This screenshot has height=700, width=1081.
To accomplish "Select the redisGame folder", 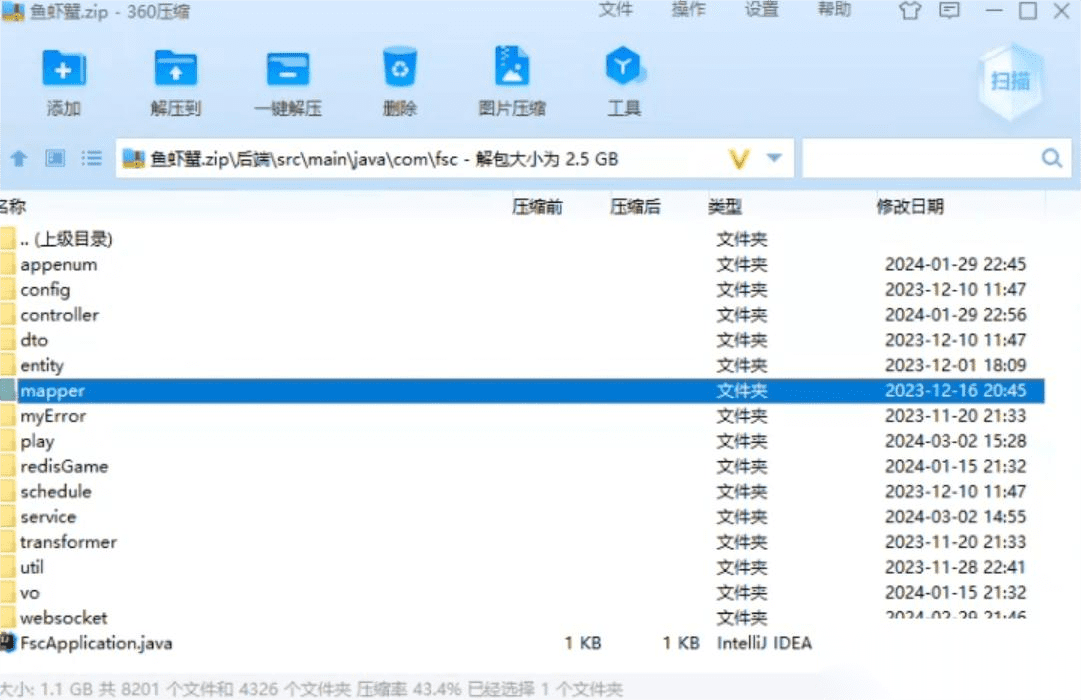I will [522, 466].
